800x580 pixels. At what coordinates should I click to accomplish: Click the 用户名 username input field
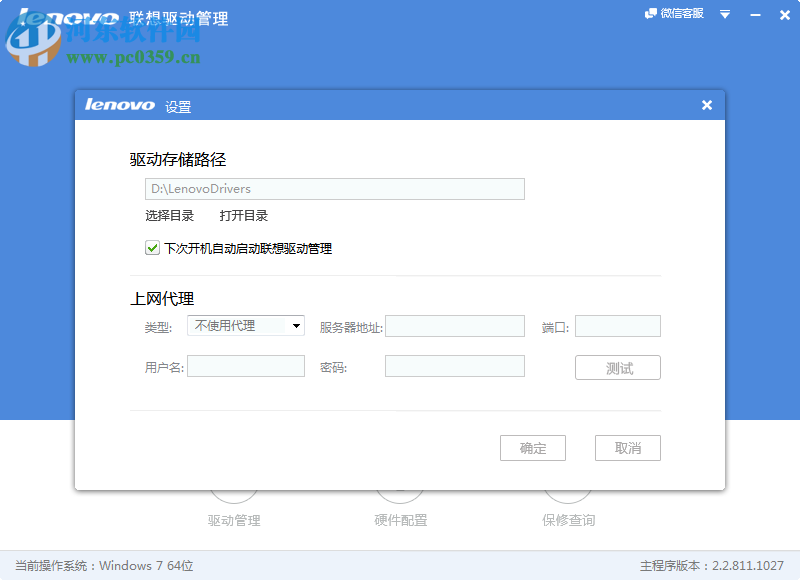[x=245, y=365]
